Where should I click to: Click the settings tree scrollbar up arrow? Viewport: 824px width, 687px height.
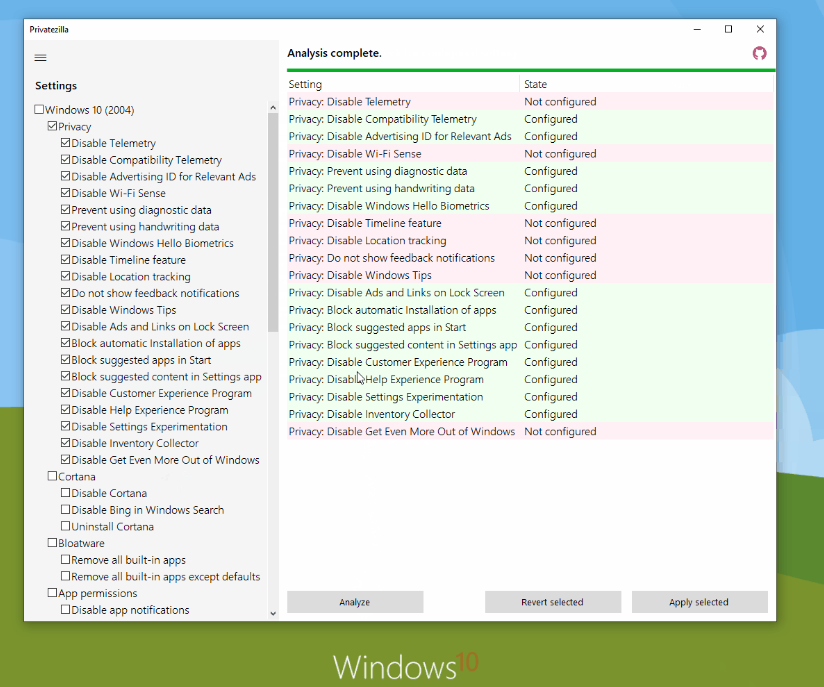(273, 107)
